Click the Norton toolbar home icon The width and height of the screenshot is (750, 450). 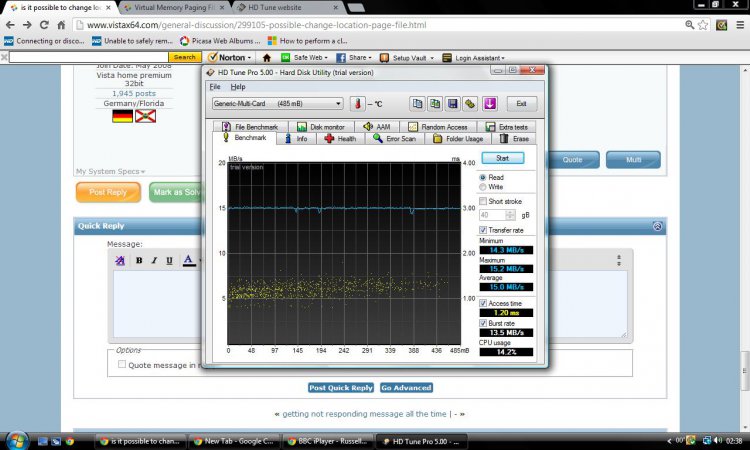click(x=267, y=57)
